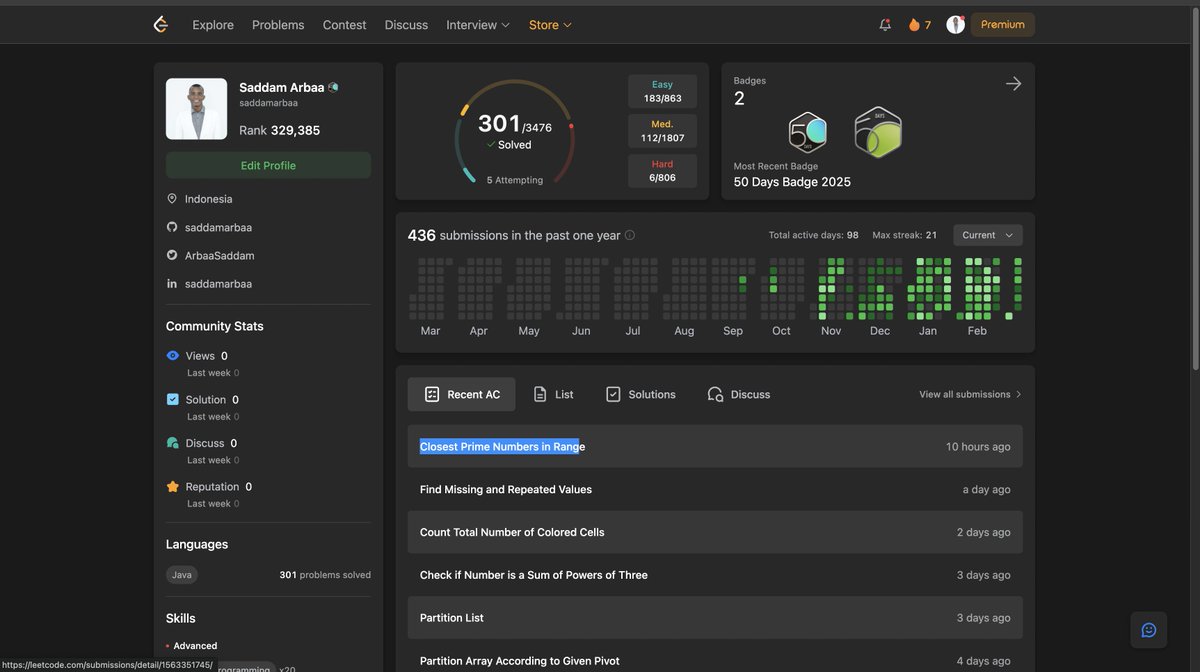Open the chat support bubble icon
Viewport: 1200px width, 672px height.
[x=1149, y=630]
